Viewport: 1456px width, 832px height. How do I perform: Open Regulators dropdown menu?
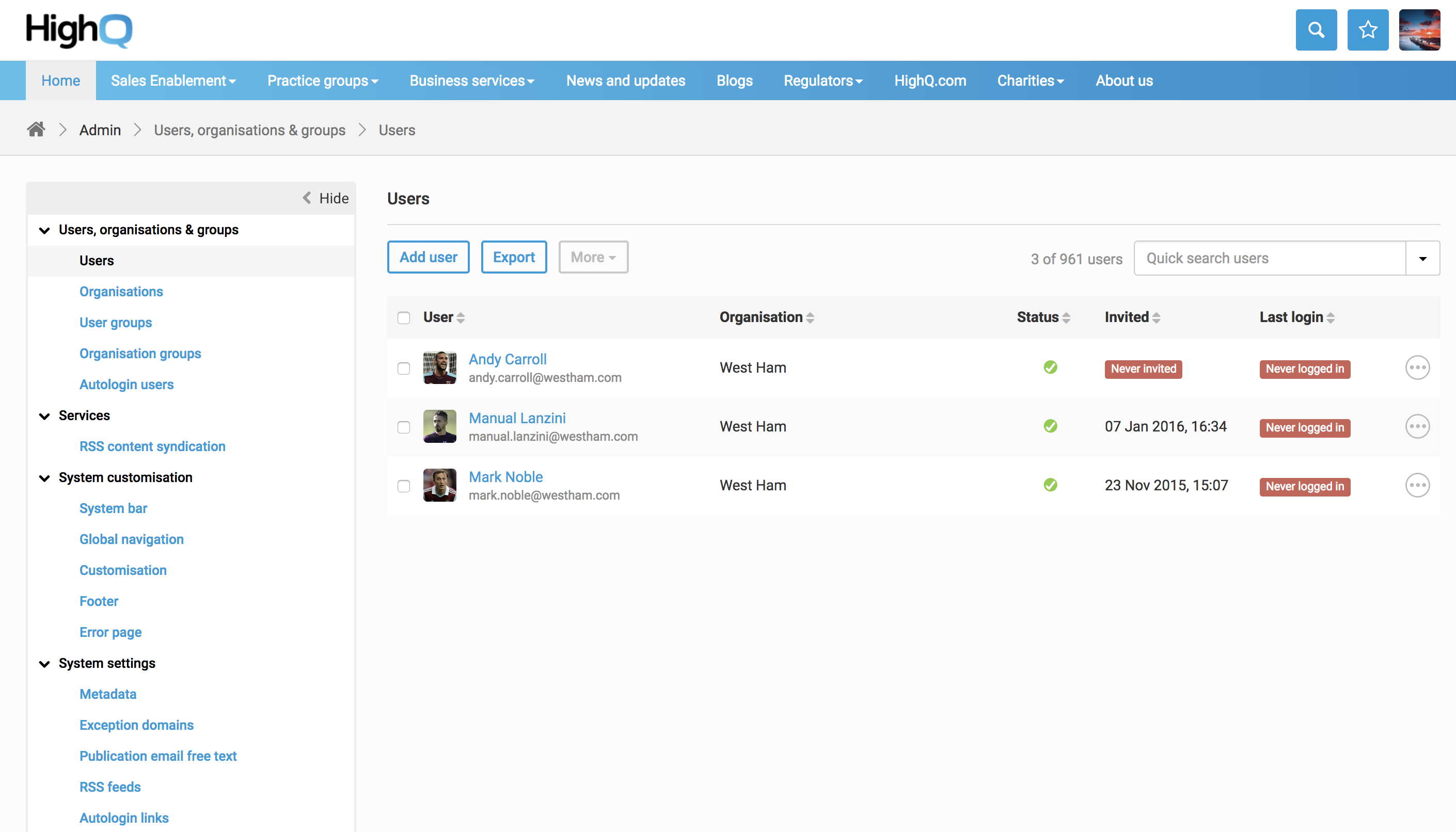pos(822,81)
